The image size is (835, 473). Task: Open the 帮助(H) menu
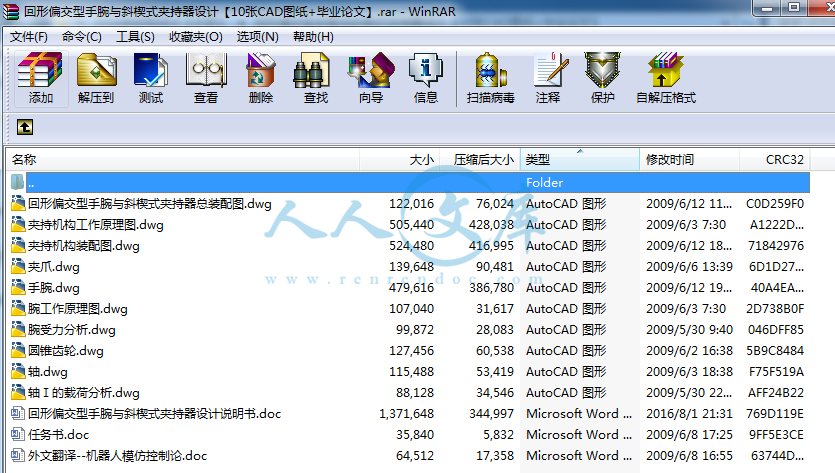click(313, 37)
